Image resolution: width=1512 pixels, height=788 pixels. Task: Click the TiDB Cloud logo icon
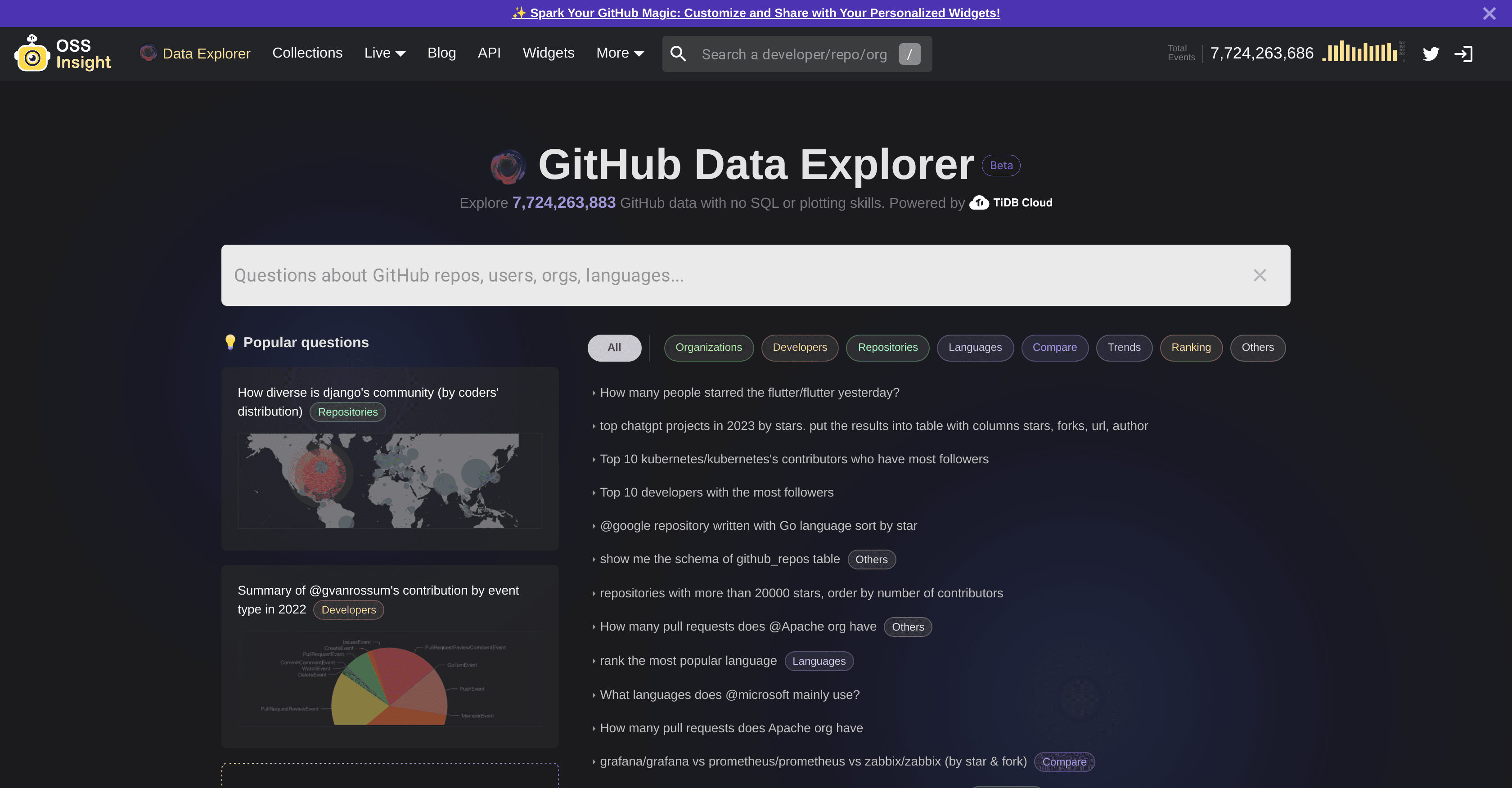pyautogui.click(x=979, y=202)
